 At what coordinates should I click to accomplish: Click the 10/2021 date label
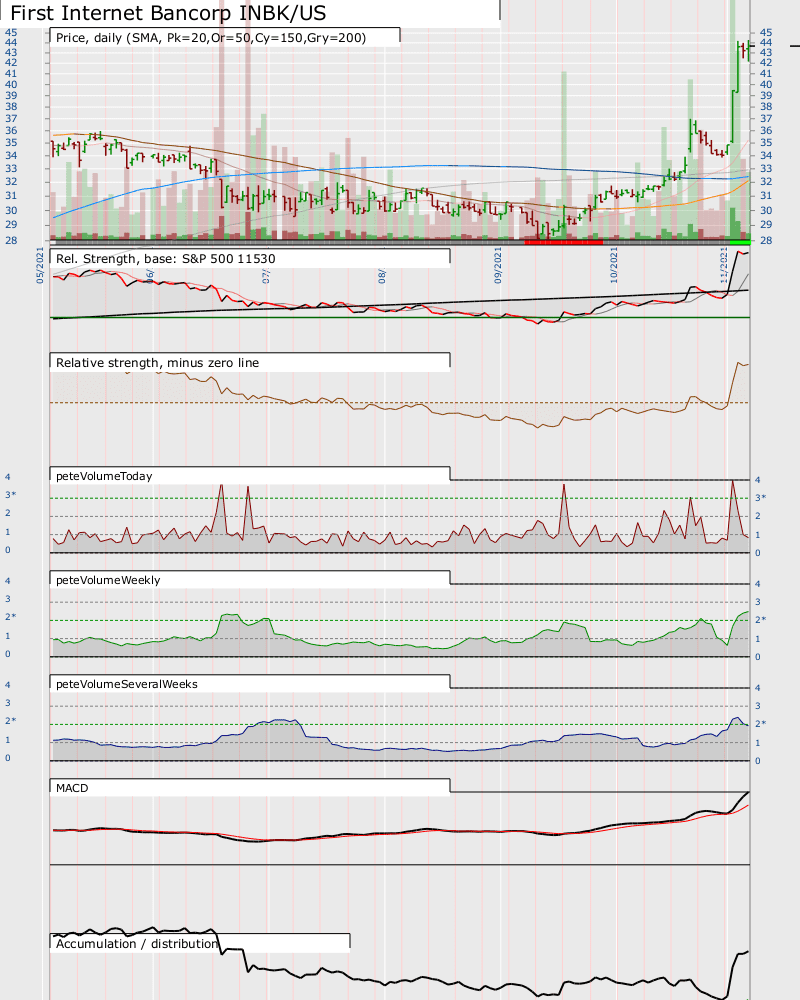pos(614,265)
